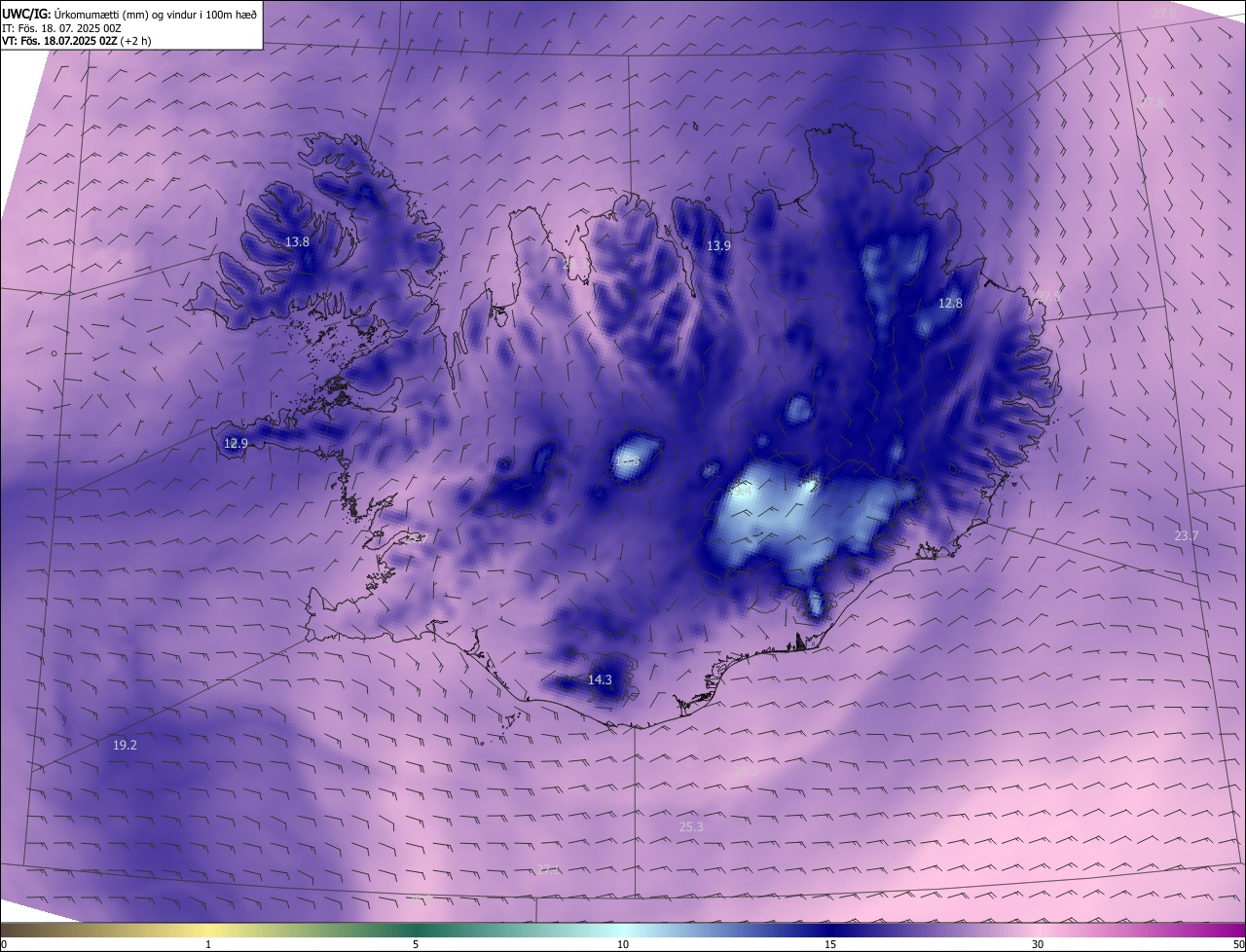The width and height of the screenshot is (1246, 952).
Task: Select the 14.3 value label
Action: tap(600, 679)
